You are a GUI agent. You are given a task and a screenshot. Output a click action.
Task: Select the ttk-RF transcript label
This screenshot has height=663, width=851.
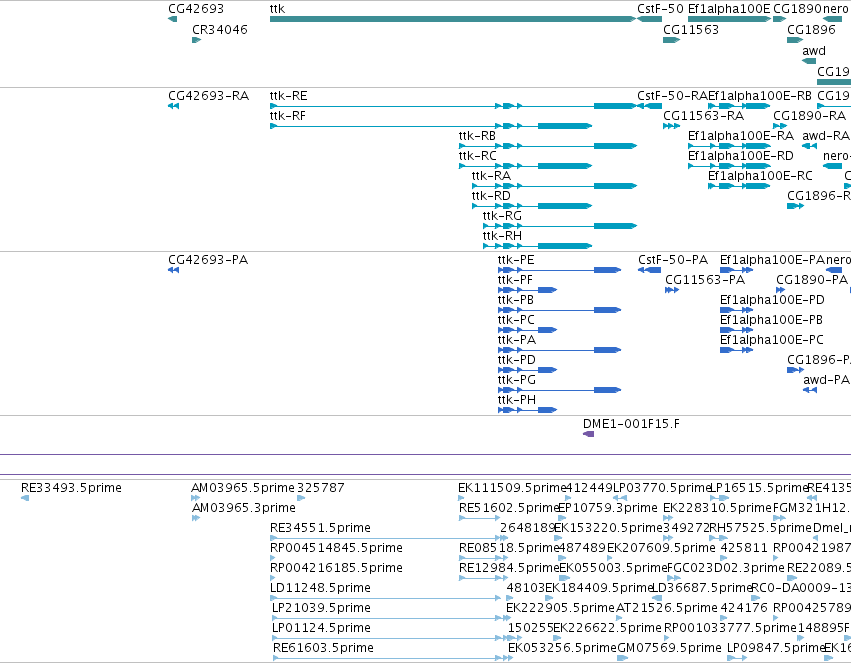(x=288, y=116)
